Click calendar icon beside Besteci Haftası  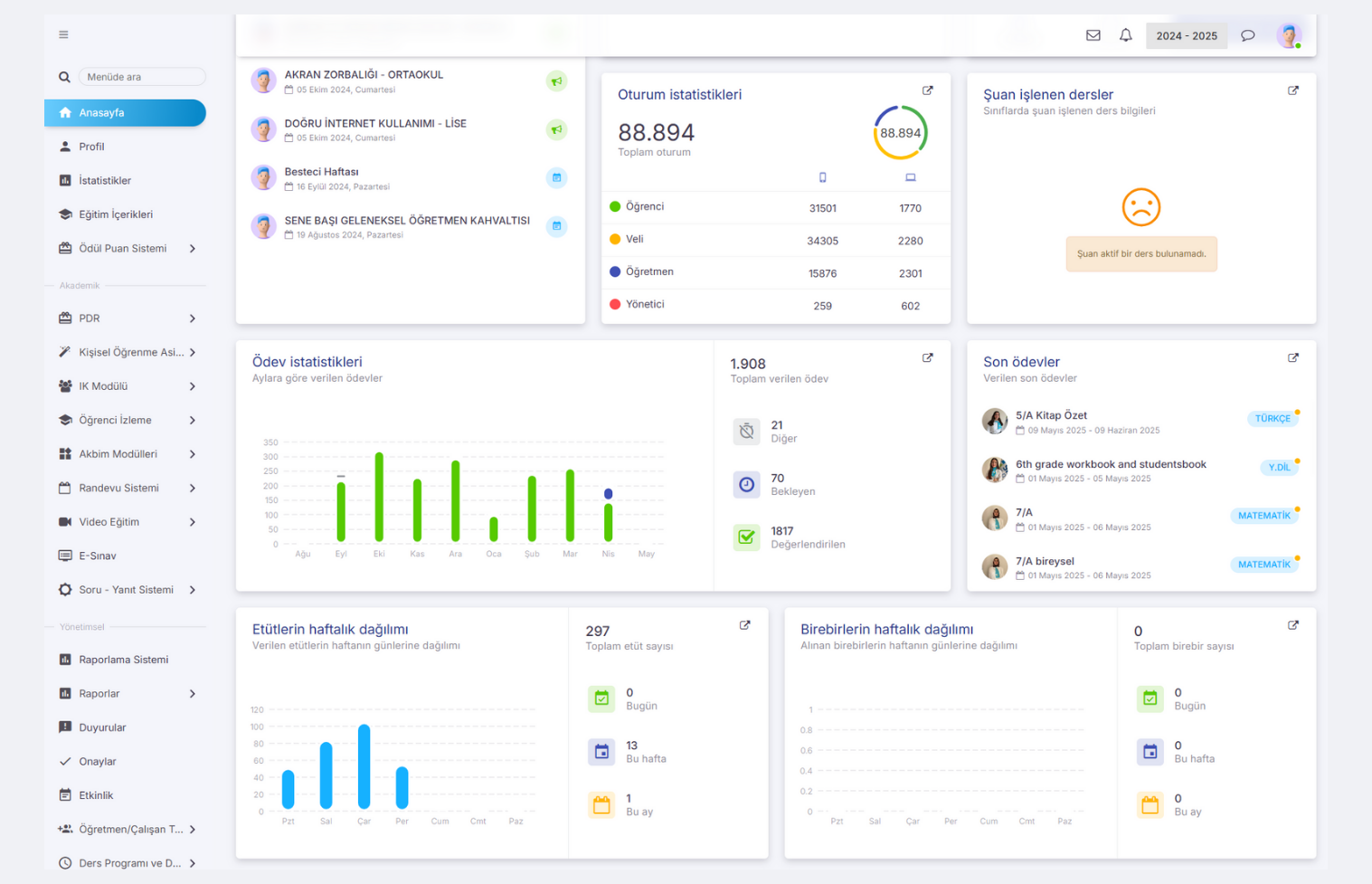[556, 178]
